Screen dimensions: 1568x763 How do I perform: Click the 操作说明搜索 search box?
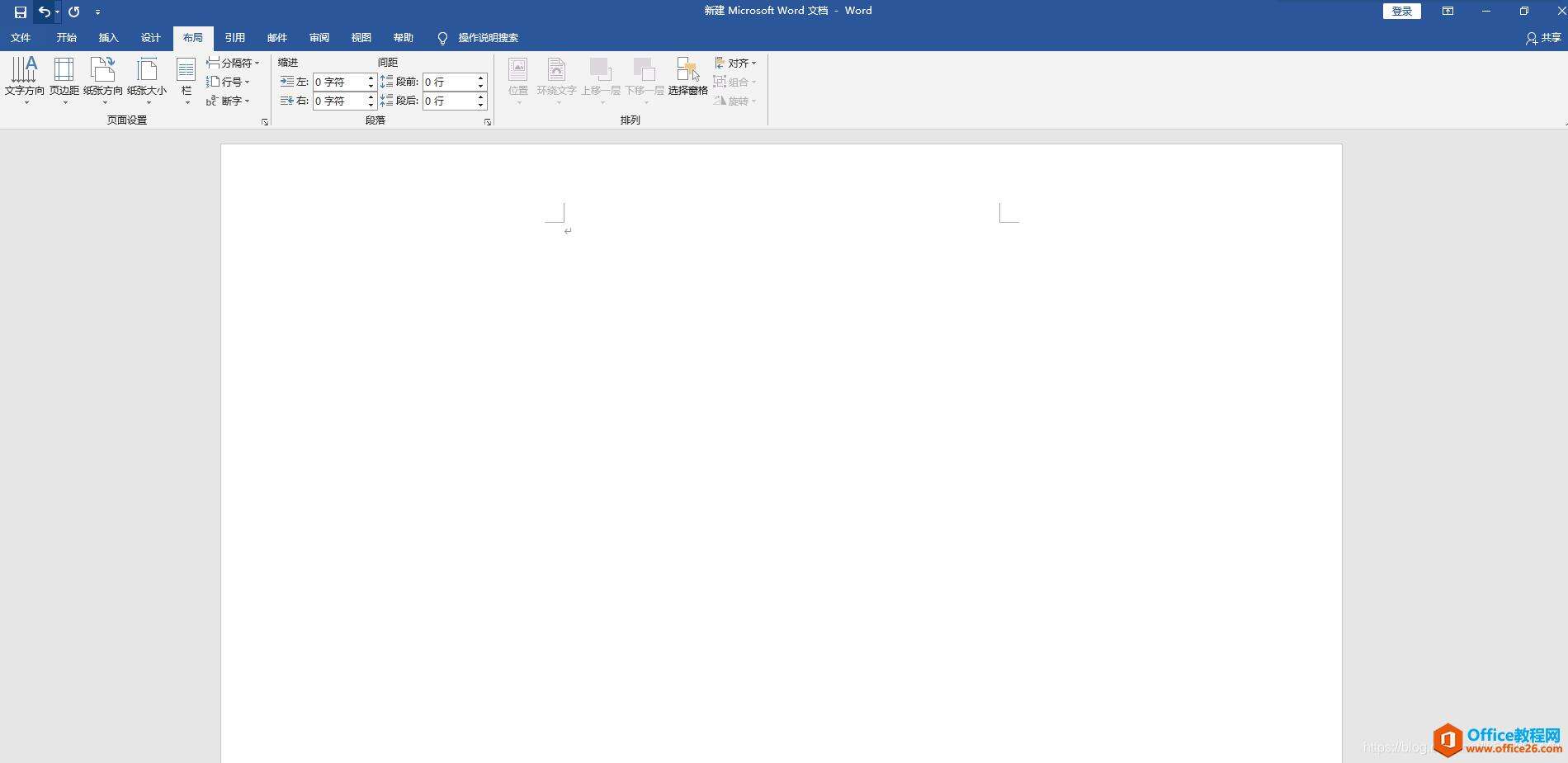[489, 38]
